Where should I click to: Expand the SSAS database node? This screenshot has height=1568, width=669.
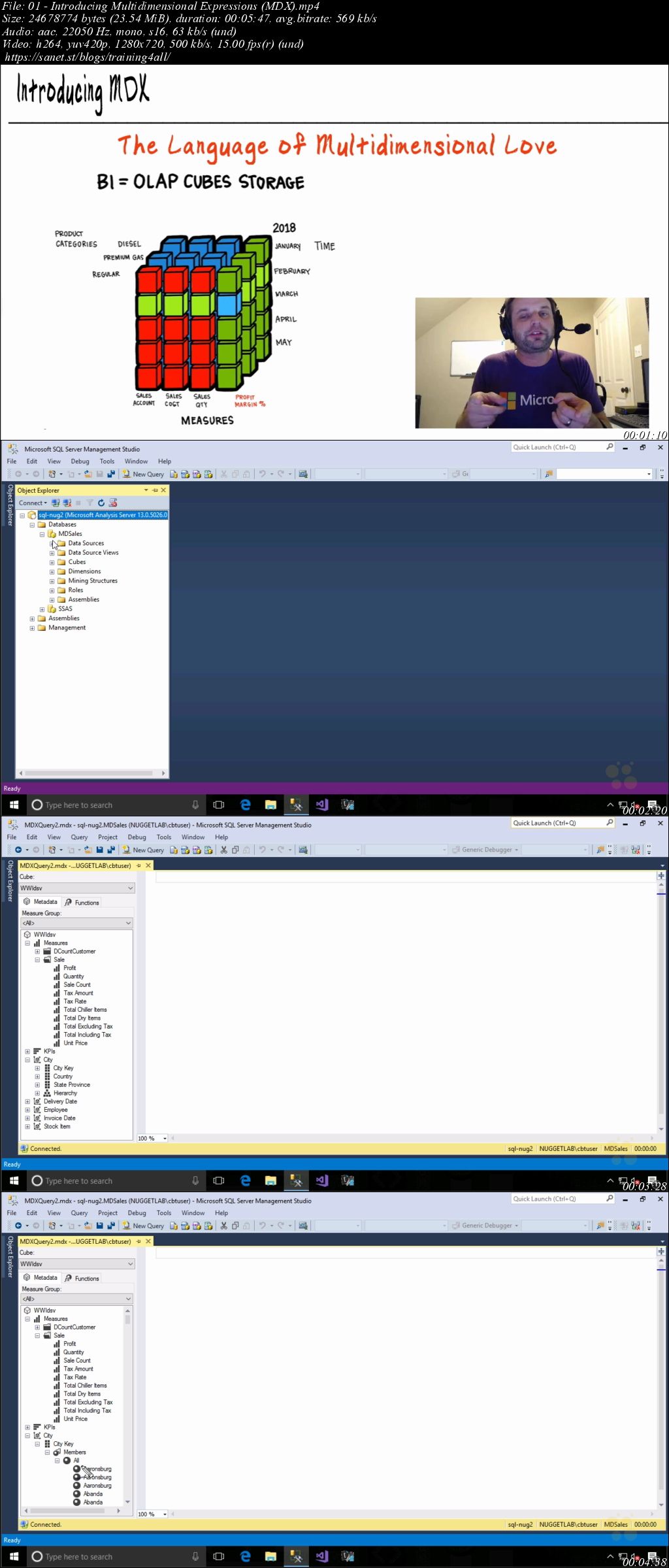[x=42, y=609]
